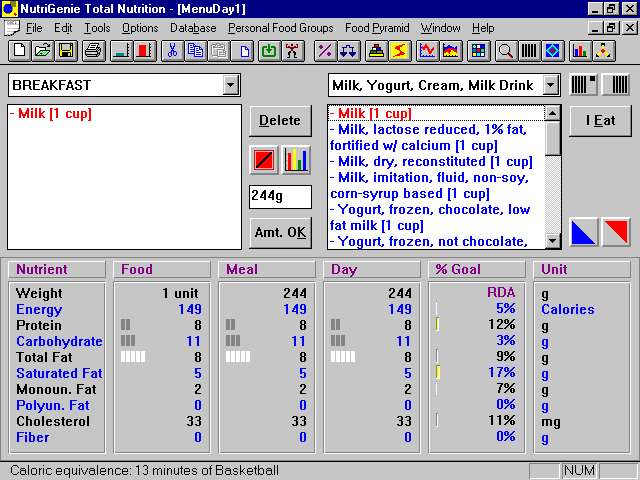The image size is (640, 480).
Task: Toggle the blue triangle button
Action: click(x=584, y=232)
